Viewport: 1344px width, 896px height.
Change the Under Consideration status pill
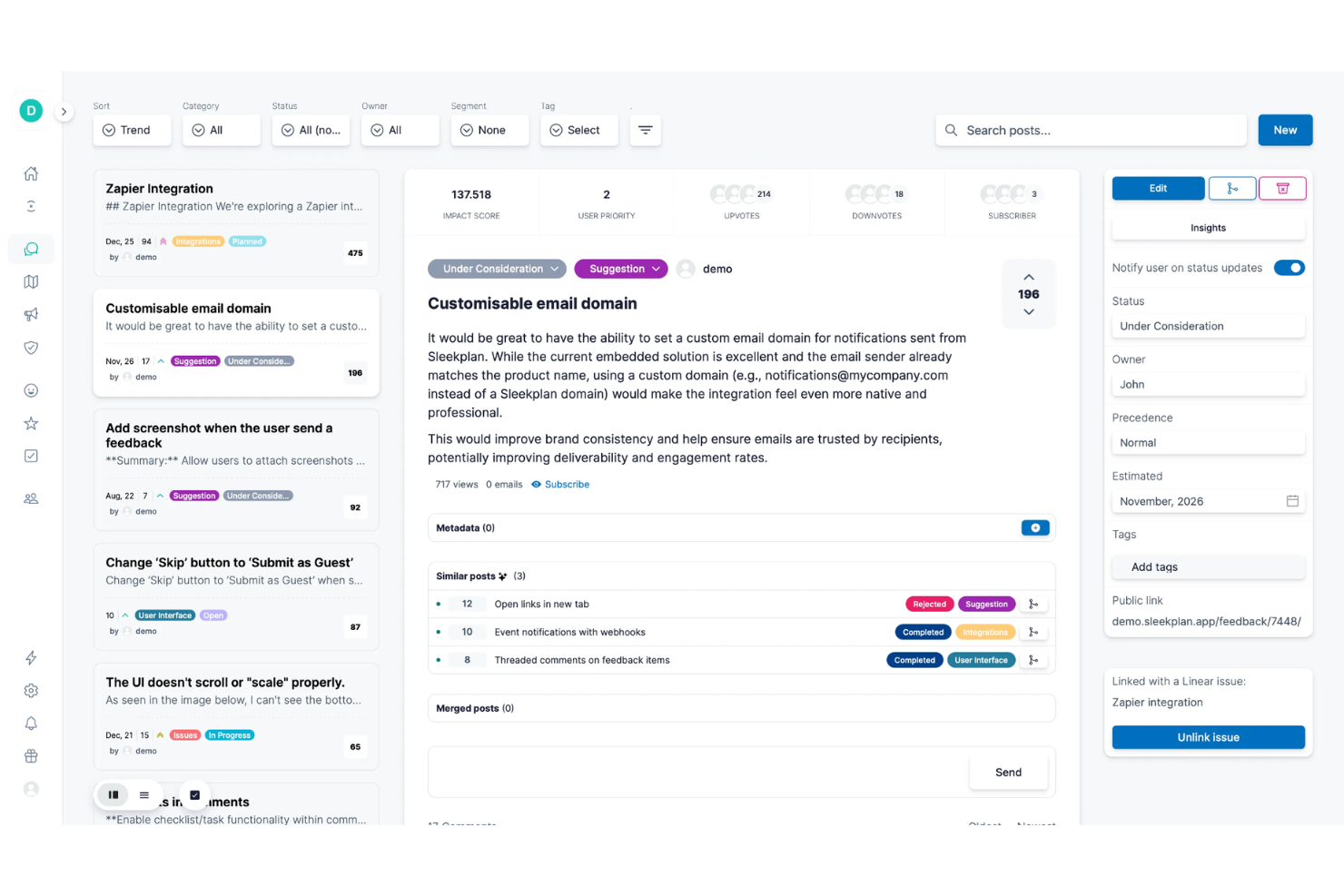point(497,269)
